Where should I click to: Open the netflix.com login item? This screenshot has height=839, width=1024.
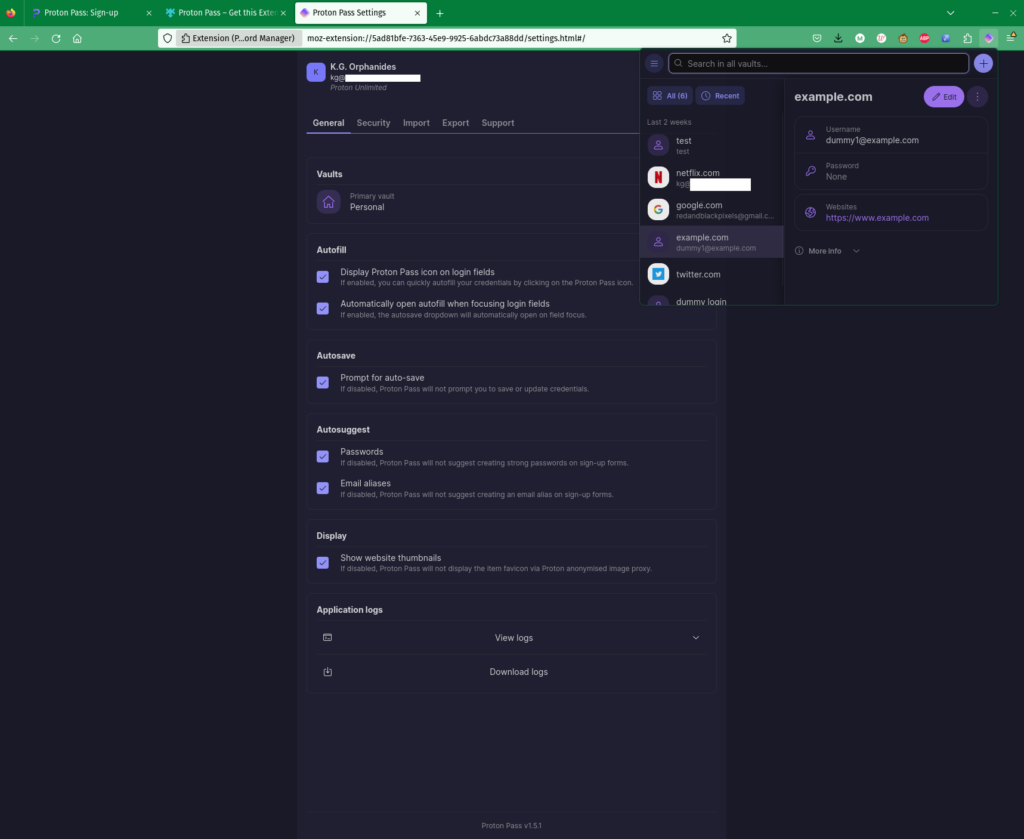click(712, 178)
